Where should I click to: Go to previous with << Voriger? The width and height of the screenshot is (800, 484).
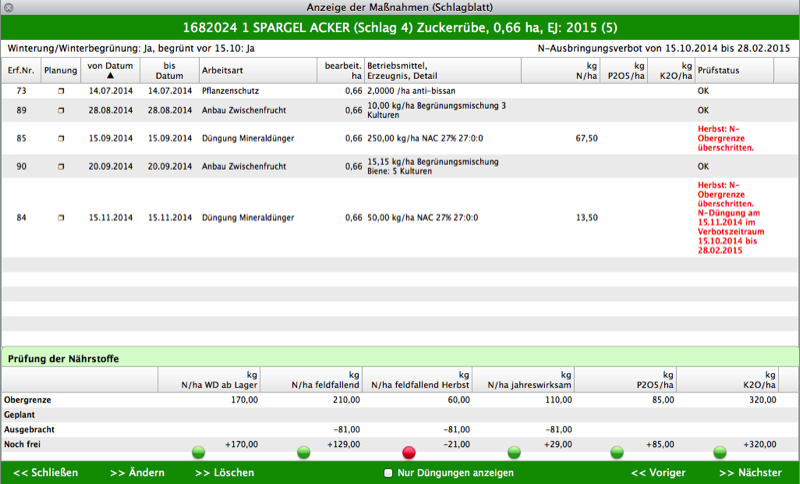tap(658, 473)
